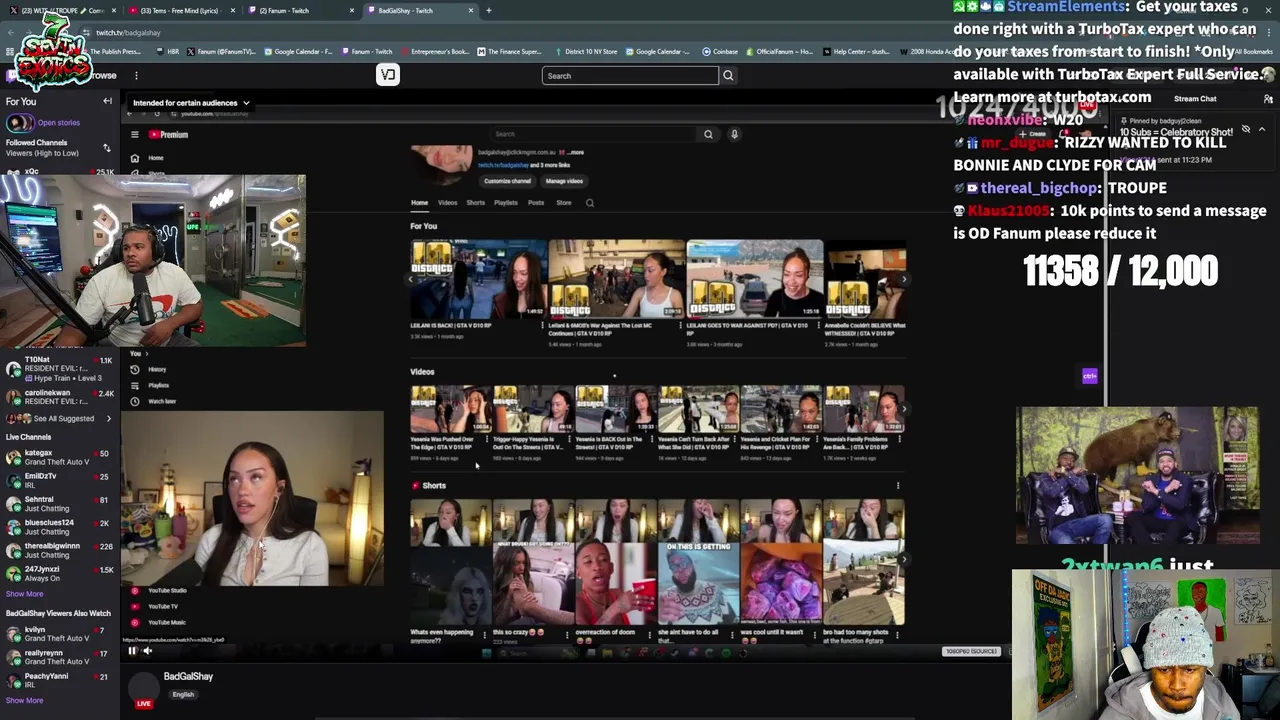The height and width of the screenshot is (720, 1280).
Task: Advance For You carousel right arrow
Action: click(903, 280)
